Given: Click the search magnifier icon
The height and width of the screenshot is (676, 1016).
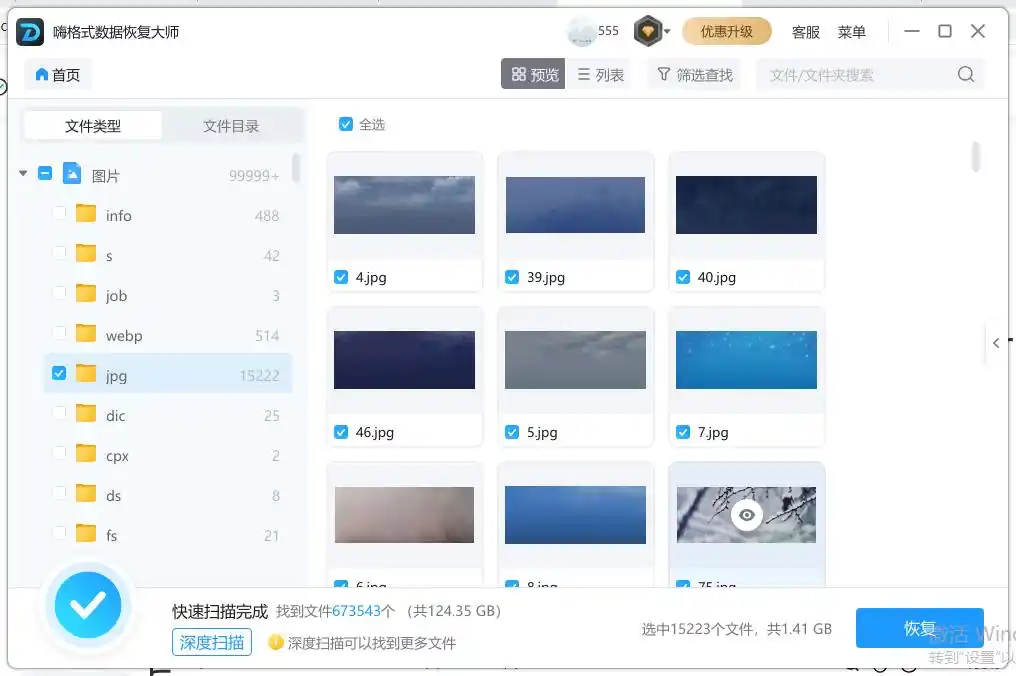Looking at the screenshot, I should (965, 73).
